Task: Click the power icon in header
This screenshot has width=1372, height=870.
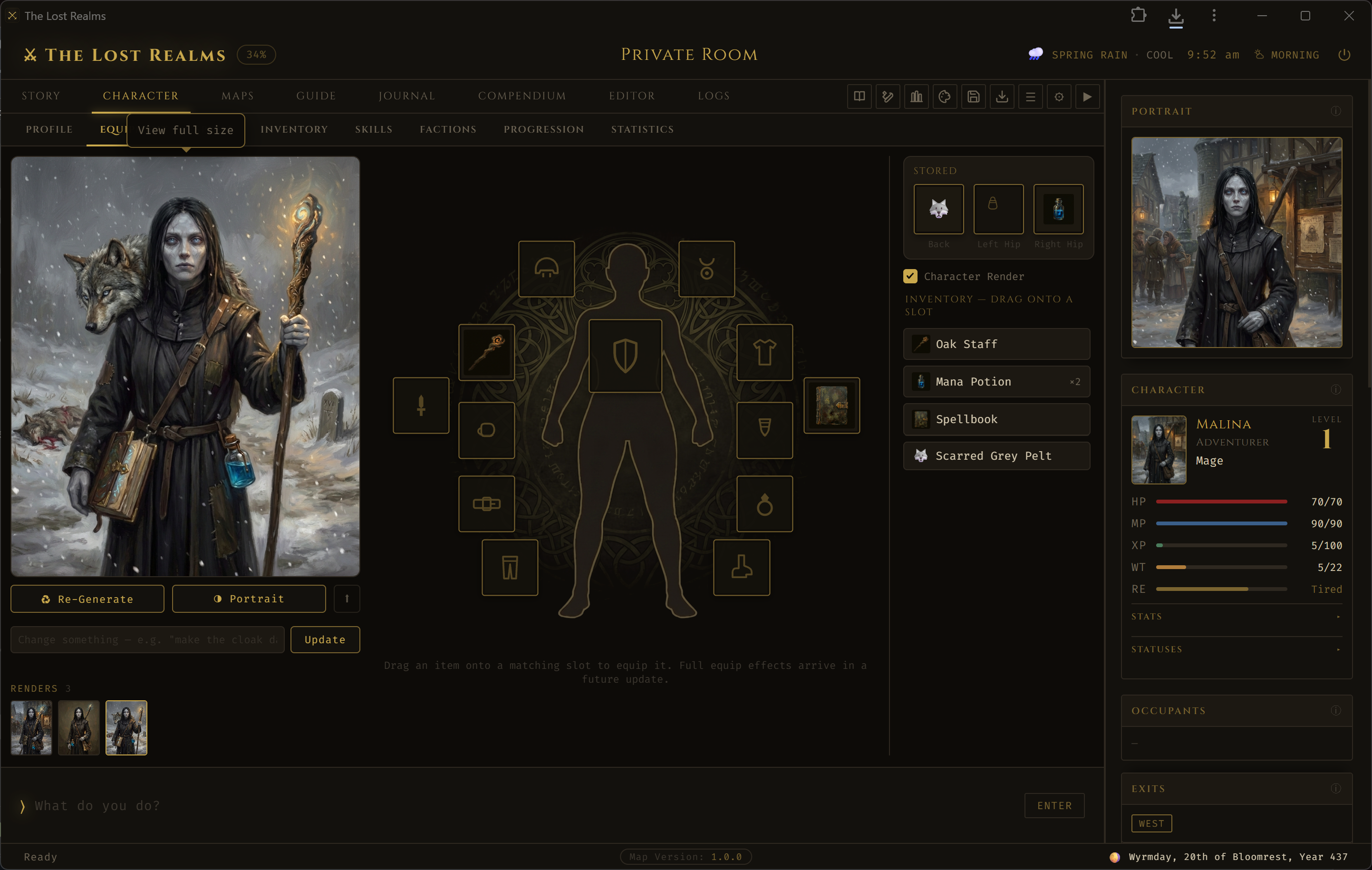Action: coord(1344,55)
